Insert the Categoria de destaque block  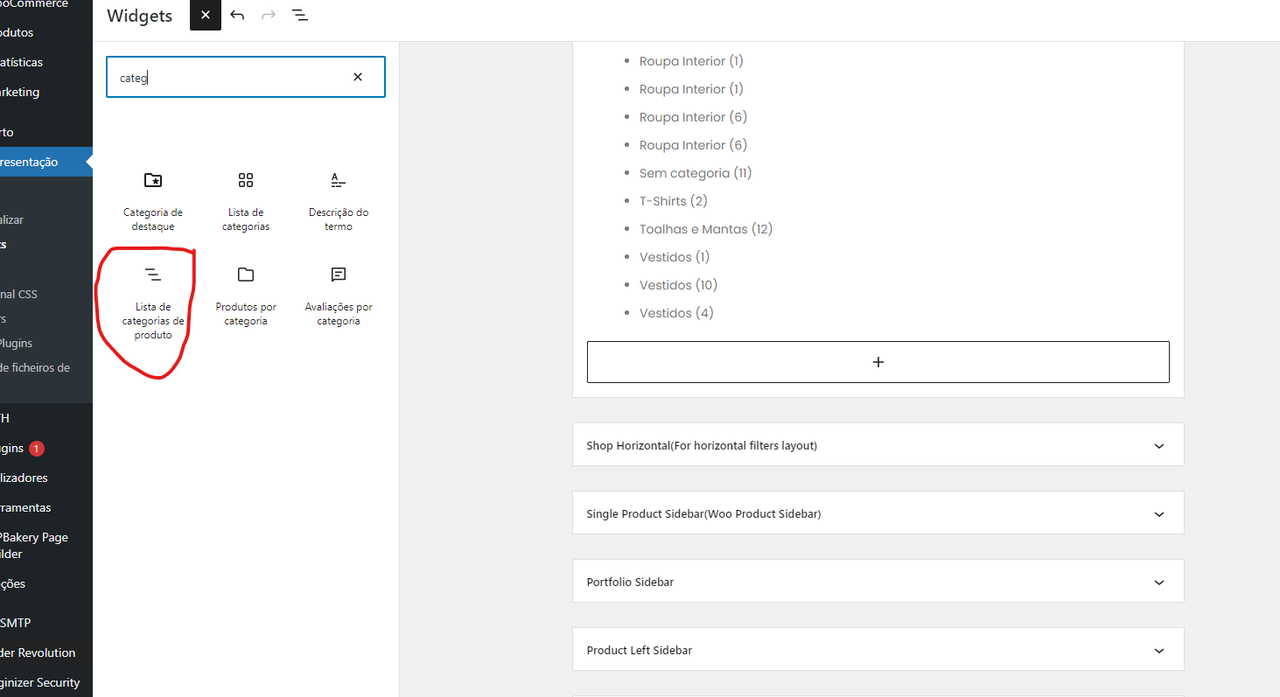click(153, 199)
